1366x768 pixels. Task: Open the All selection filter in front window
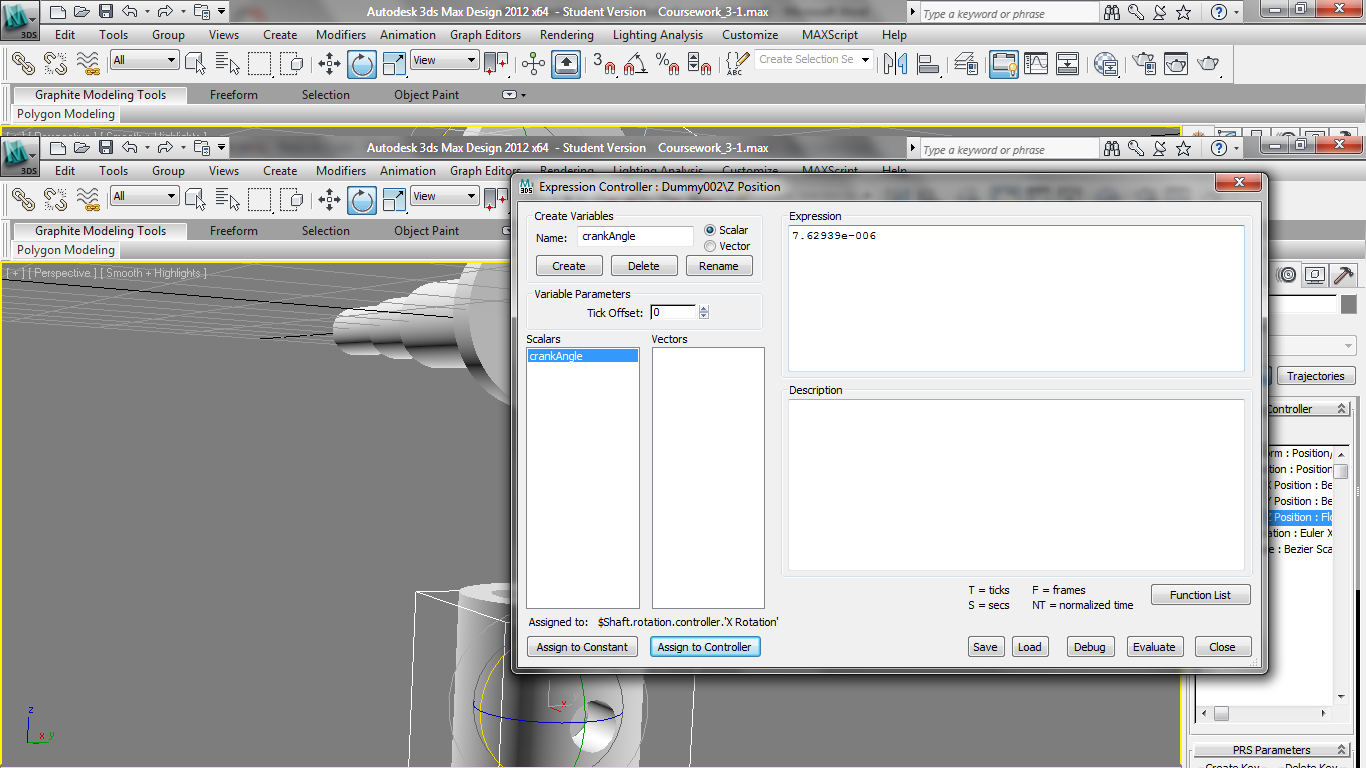pyautogui.click(x=144, y=196)
